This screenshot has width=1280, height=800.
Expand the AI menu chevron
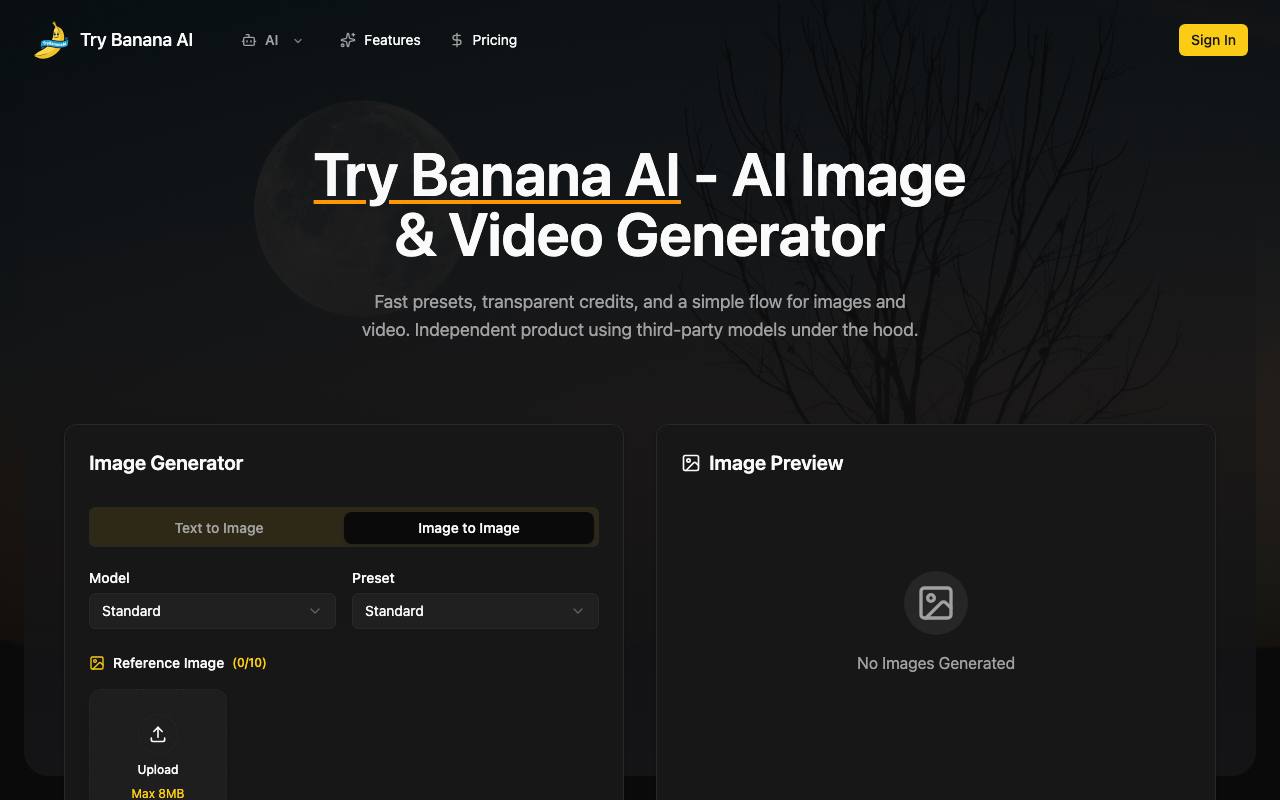[298, 40]
